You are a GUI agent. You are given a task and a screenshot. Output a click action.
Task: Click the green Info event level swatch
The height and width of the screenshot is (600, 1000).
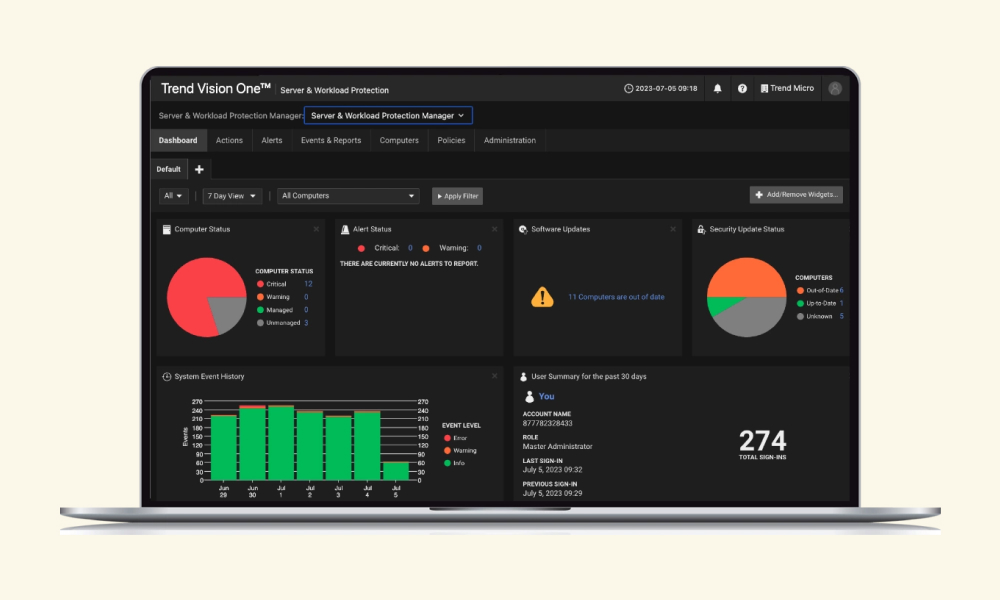point(447,463)
